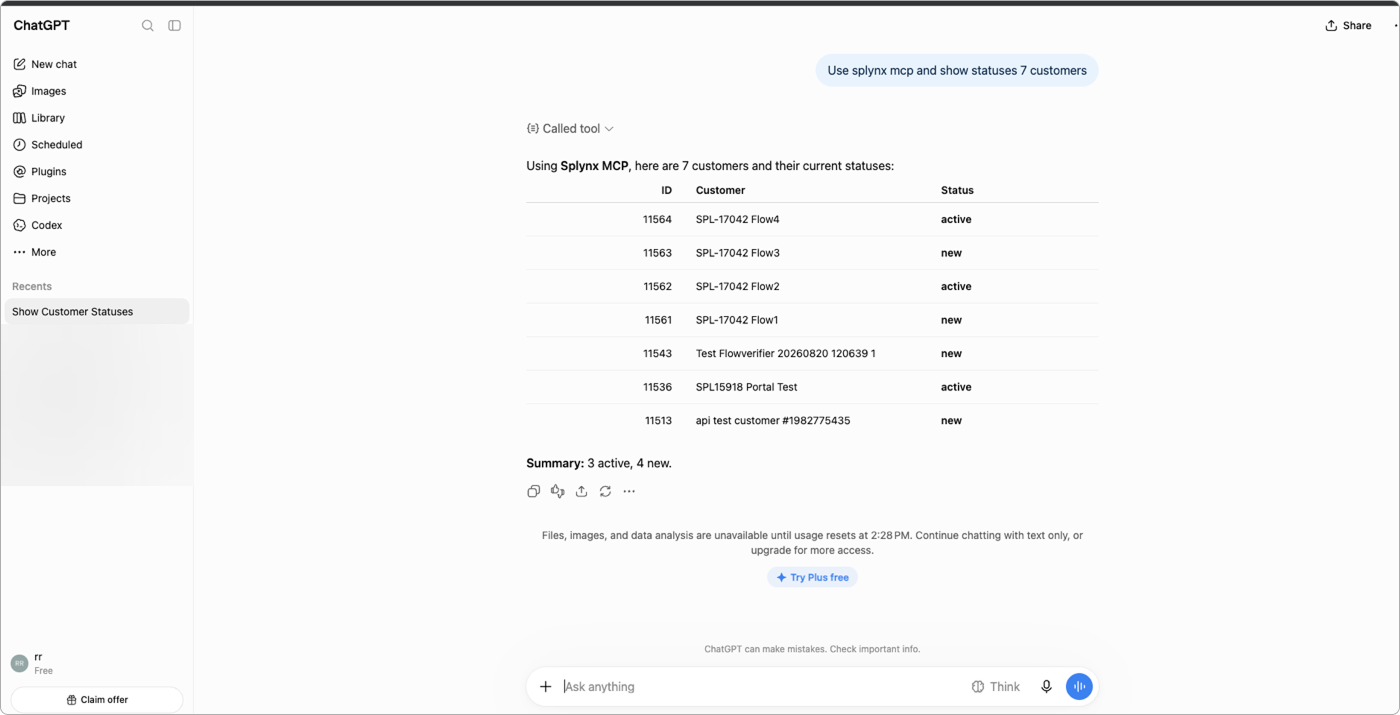Select Show Customer Statuses chat
This screenshot has width=1400, height=715.
click(97, 312)
